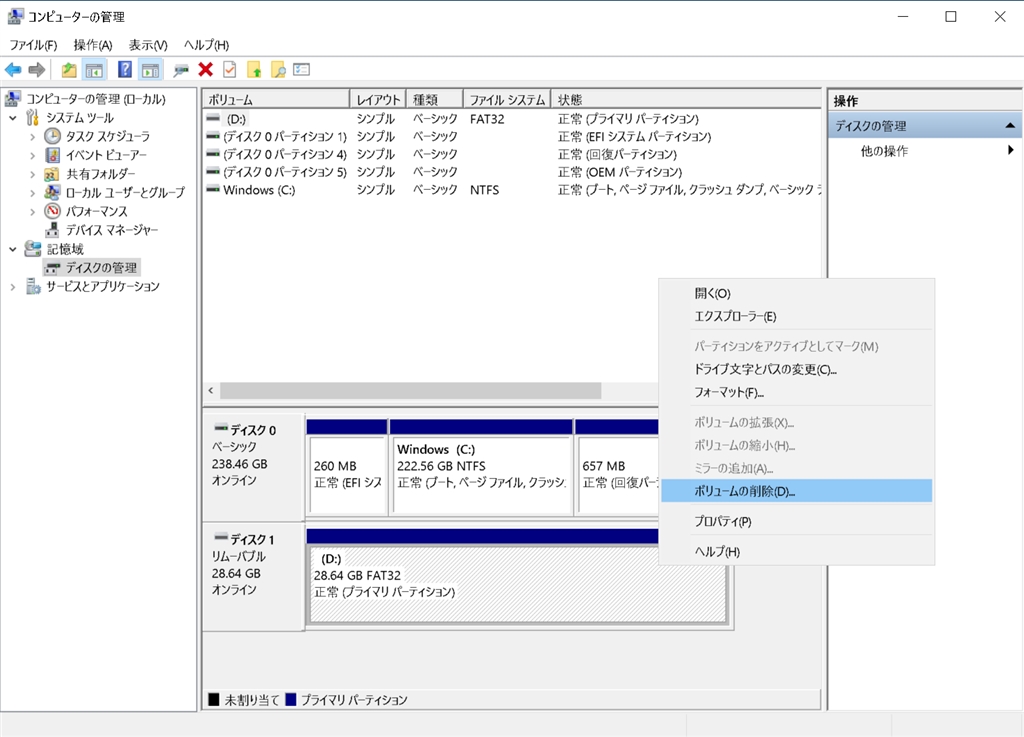Click the ファイル システム column header
The image size is (1024, 737).
pyautogui.click(x=508, y=100)
